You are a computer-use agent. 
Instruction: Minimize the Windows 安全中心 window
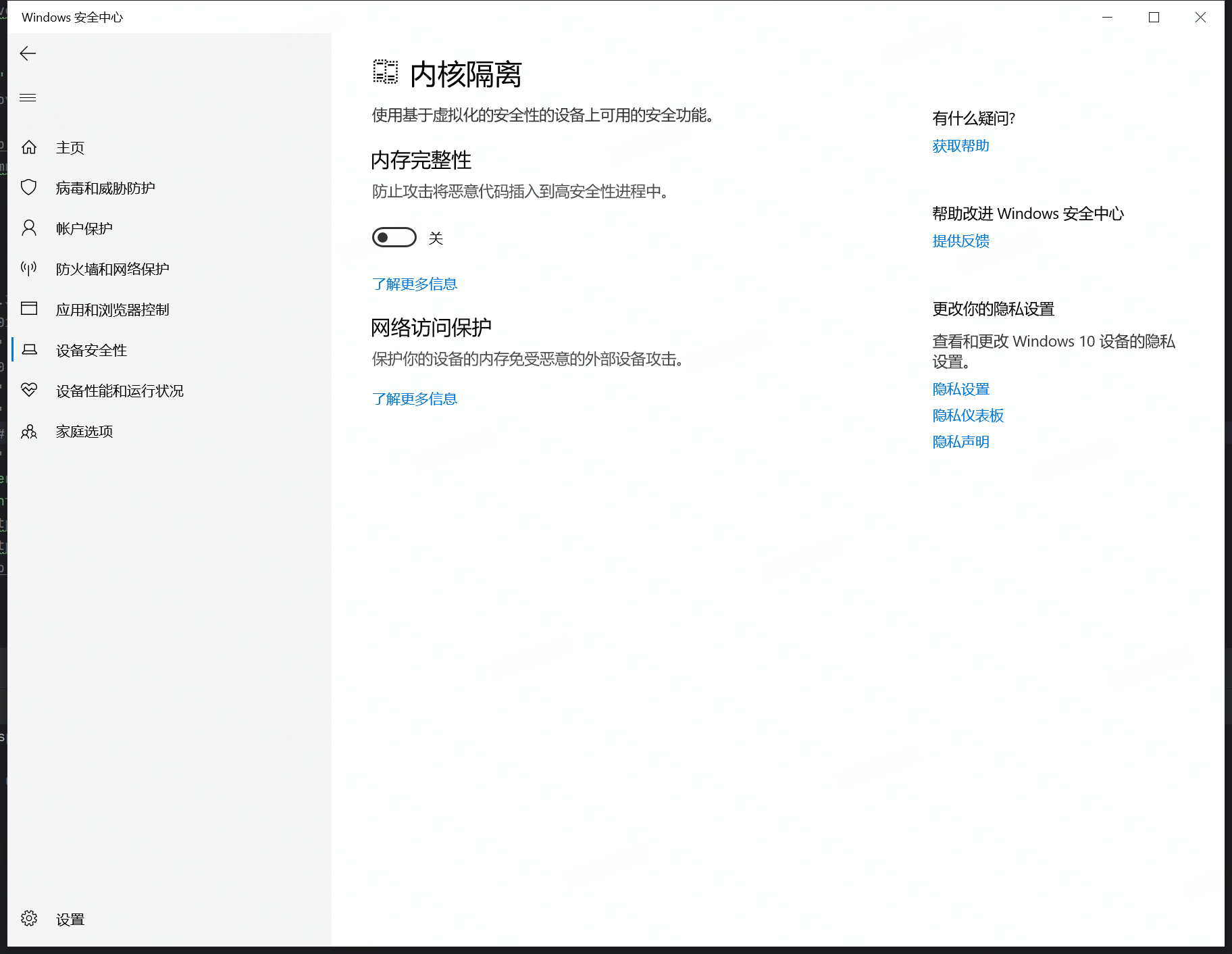(x=1107, y=17)
